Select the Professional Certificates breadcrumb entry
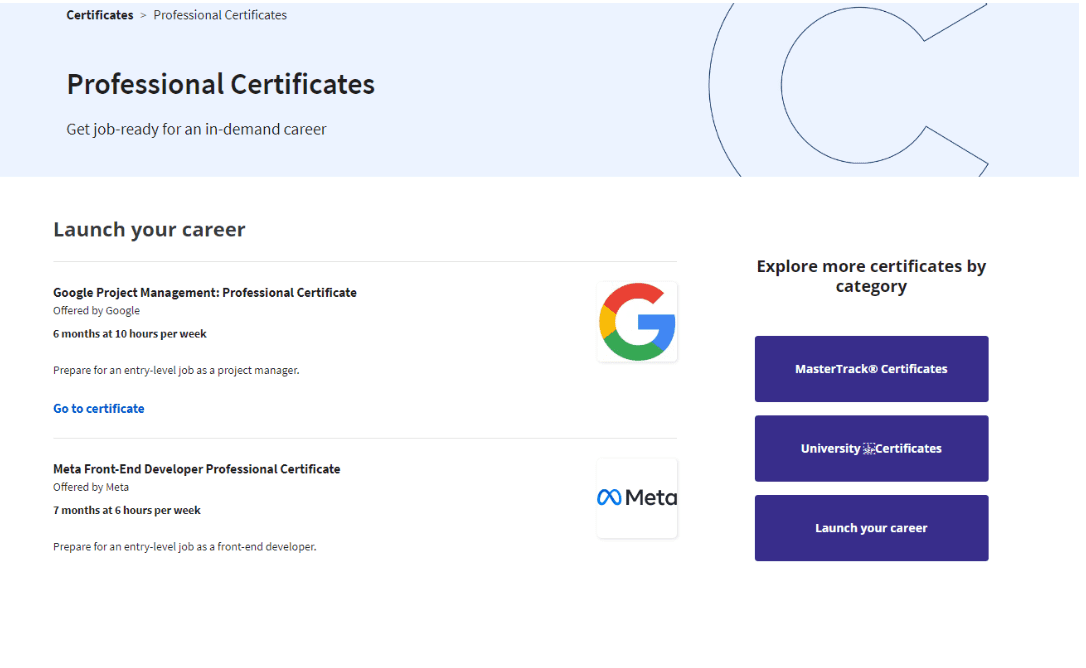Screen dimensions: 1086x668 pos(220,15)
